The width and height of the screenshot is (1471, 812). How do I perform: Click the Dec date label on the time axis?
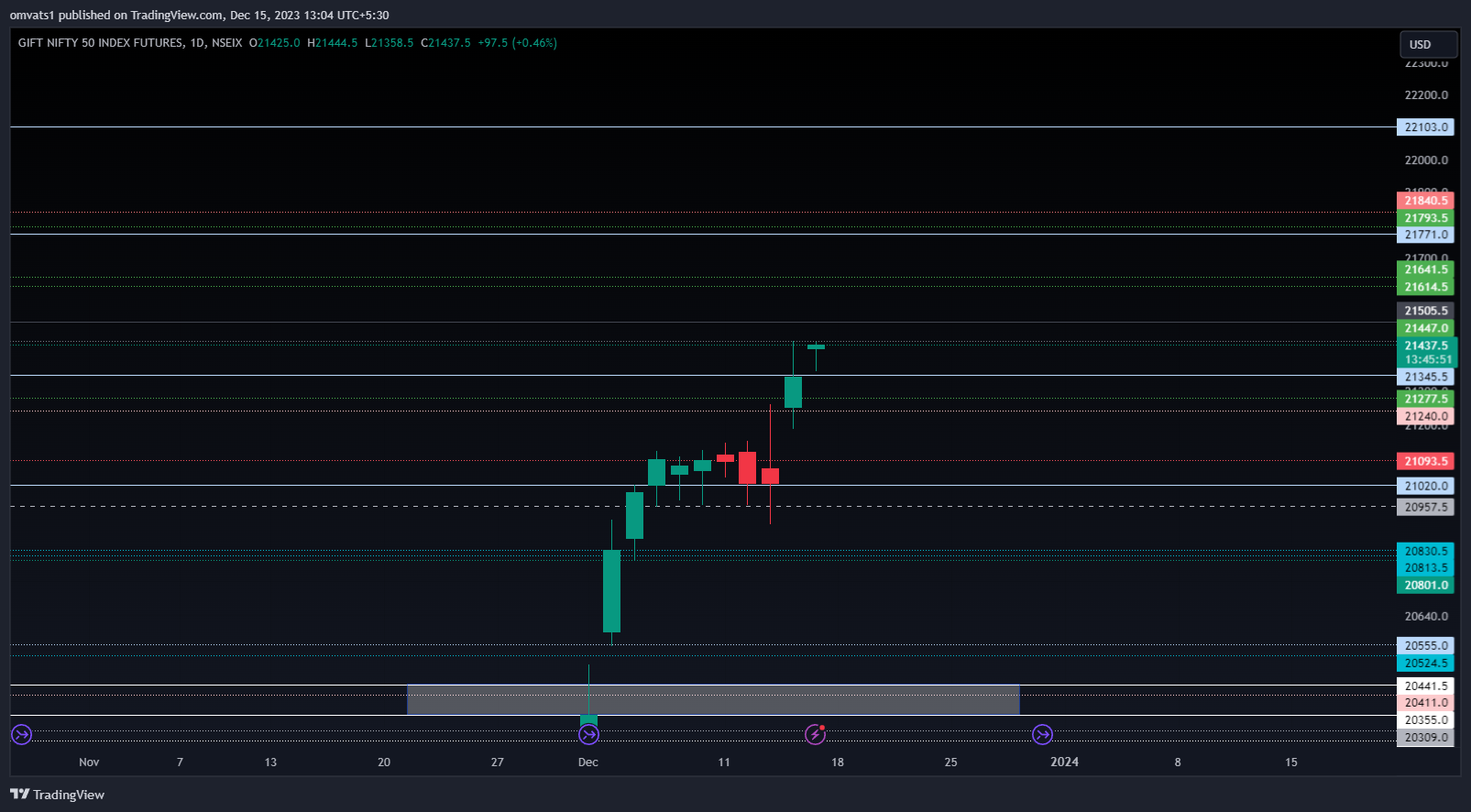[x=588, y=762]
